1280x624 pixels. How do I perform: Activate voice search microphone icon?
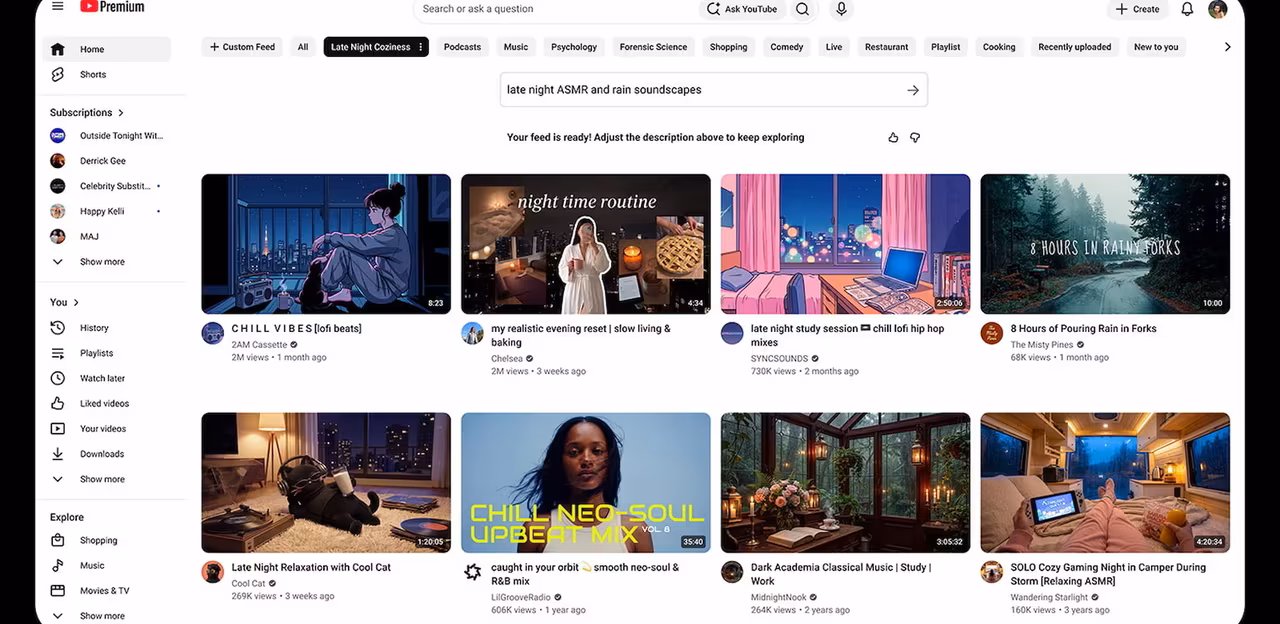pos(841,9)
